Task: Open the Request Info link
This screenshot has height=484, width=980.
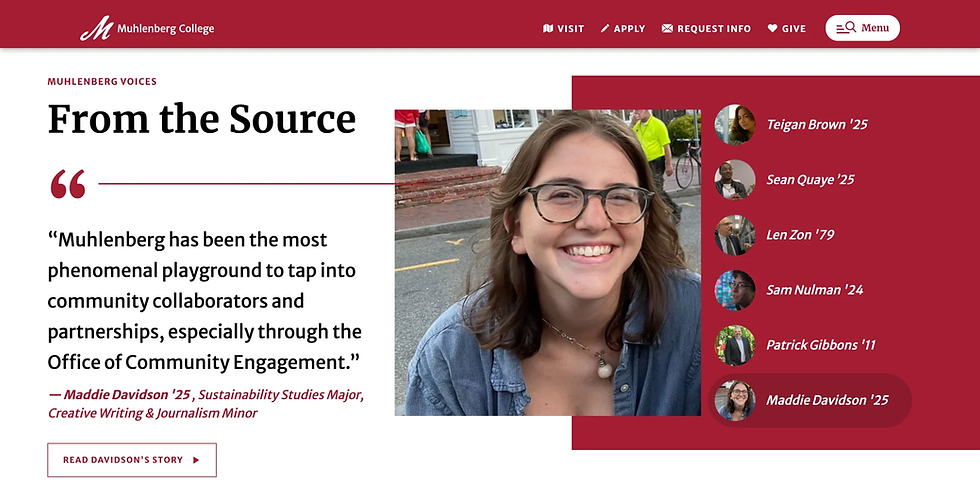Action: (706, 29)
